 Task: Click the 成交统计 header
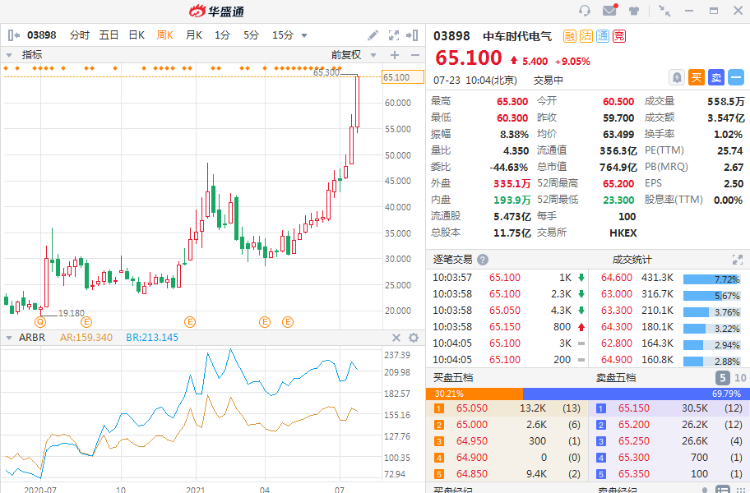click(x=632, y=260)
